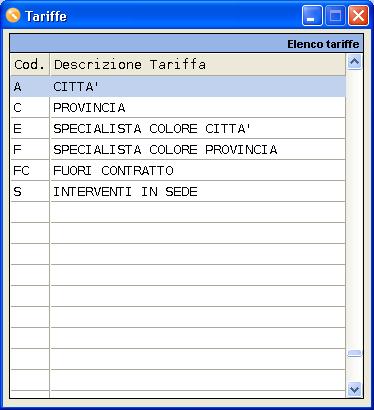Click the Elenco tariffe header bar
374x410 pixels.
coord(186,44)
